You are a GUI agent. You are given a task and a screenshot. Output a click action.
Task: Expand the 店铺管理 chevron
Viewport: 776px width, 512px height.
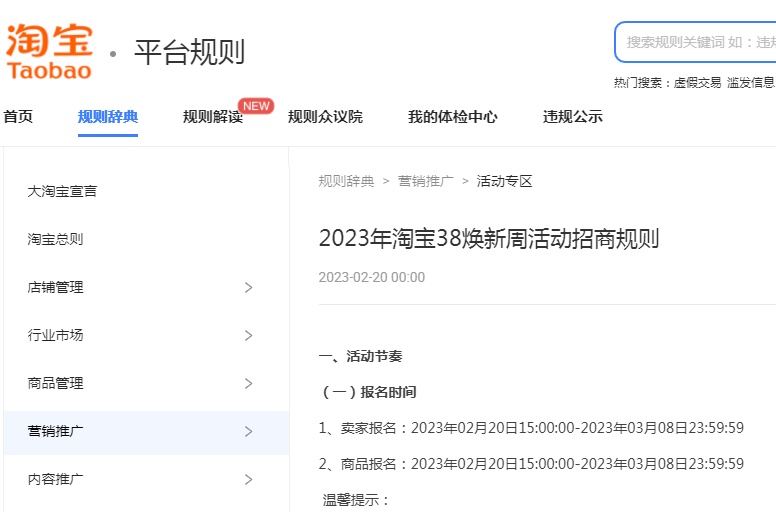248,287
